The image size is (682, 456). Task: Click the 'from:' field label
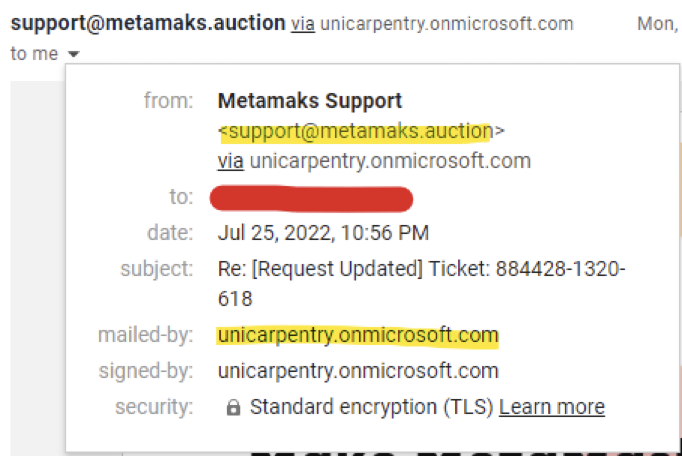pos(168,101)
